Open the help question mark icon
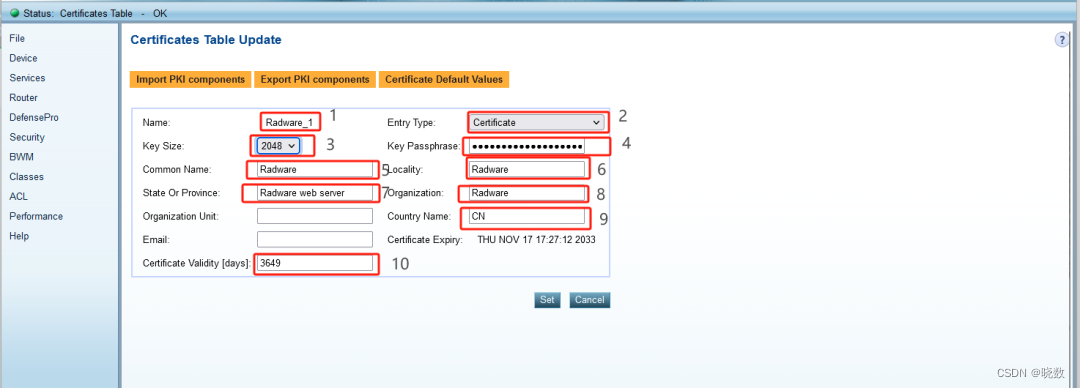 pyautogui.click(x=1061, y=40)
